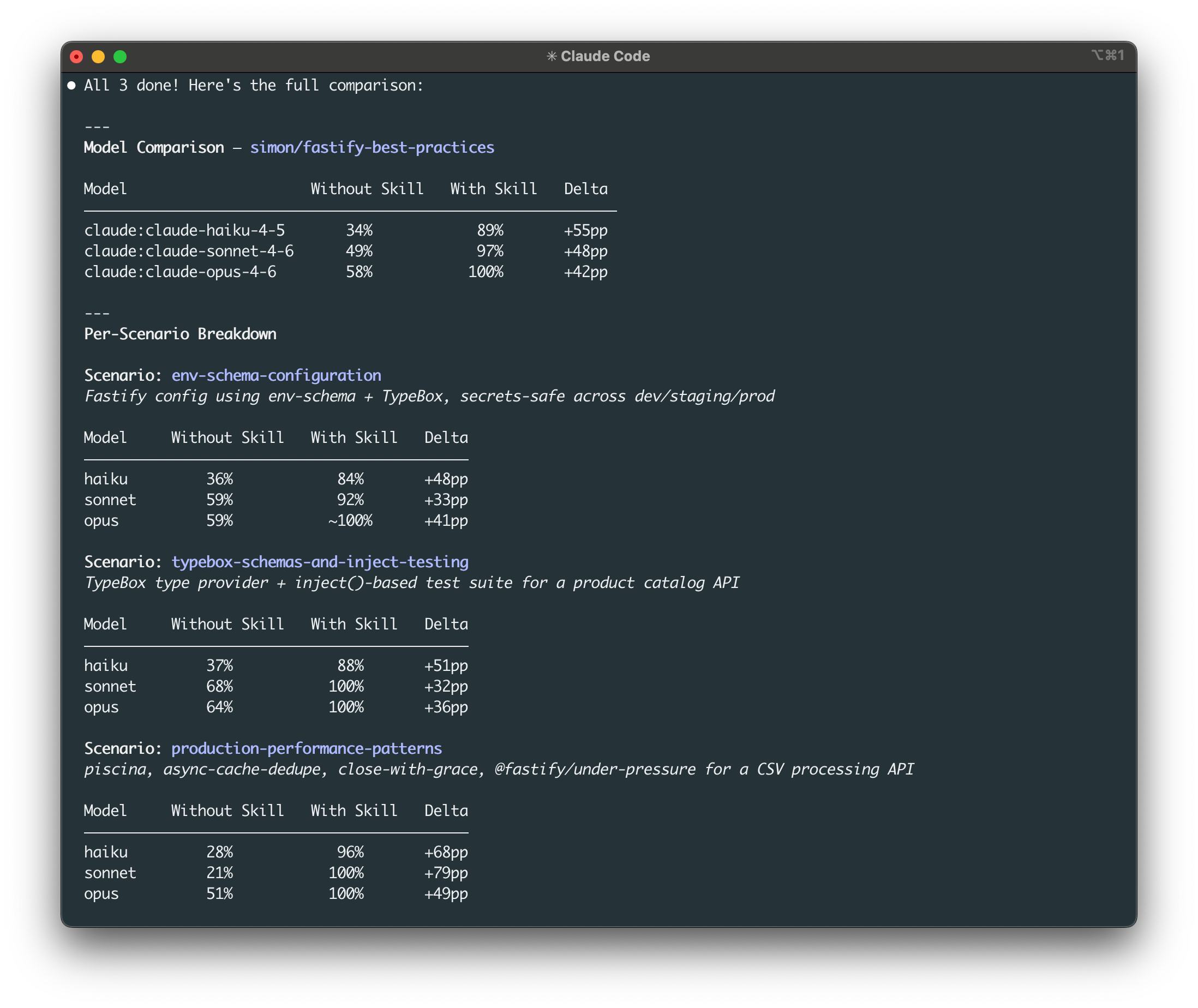Open the typebox-schemas-and-inject-testing scenario link
Image resolution: width=1198 pixels, height=1008 pixels.
(x=320, y=562)
